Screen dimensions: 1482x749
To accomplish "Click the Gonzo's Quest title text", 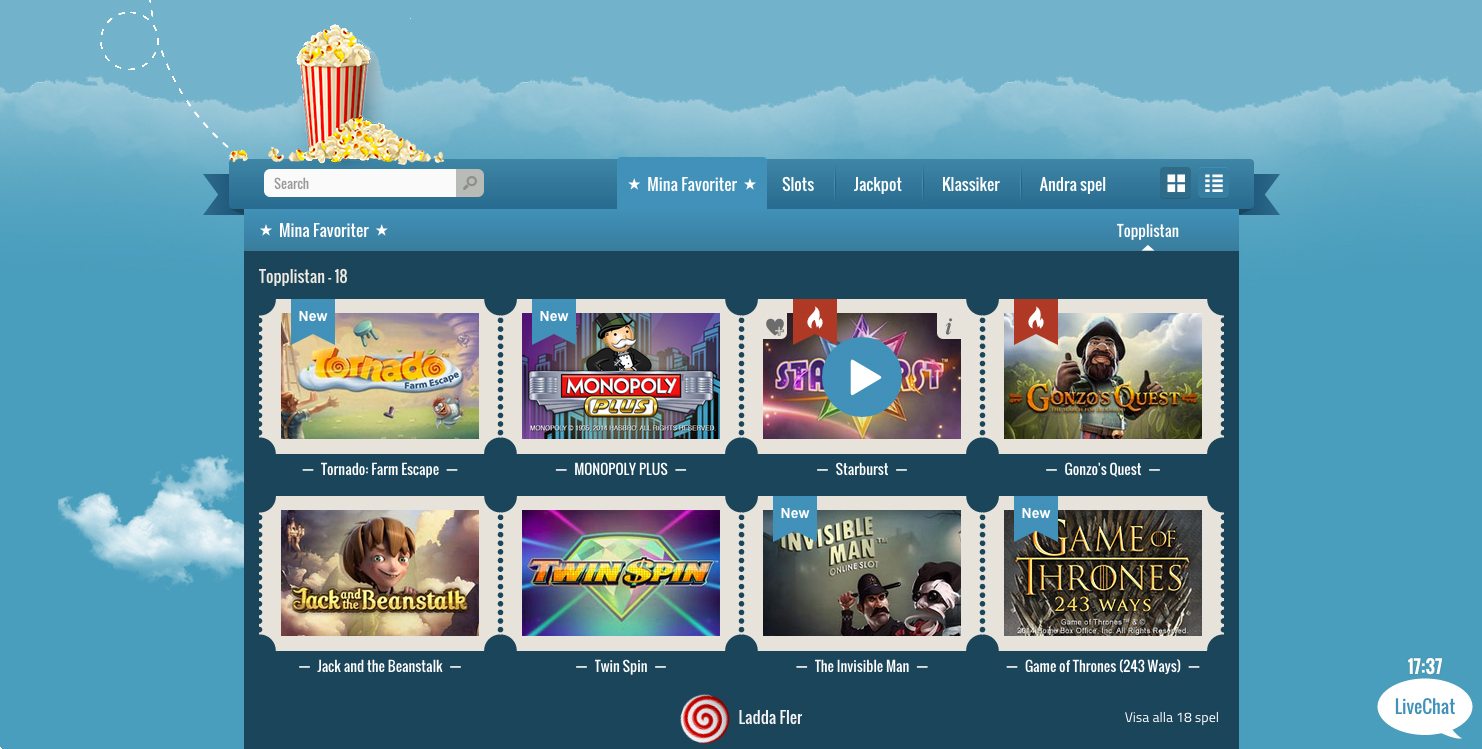I will 1103,469.
